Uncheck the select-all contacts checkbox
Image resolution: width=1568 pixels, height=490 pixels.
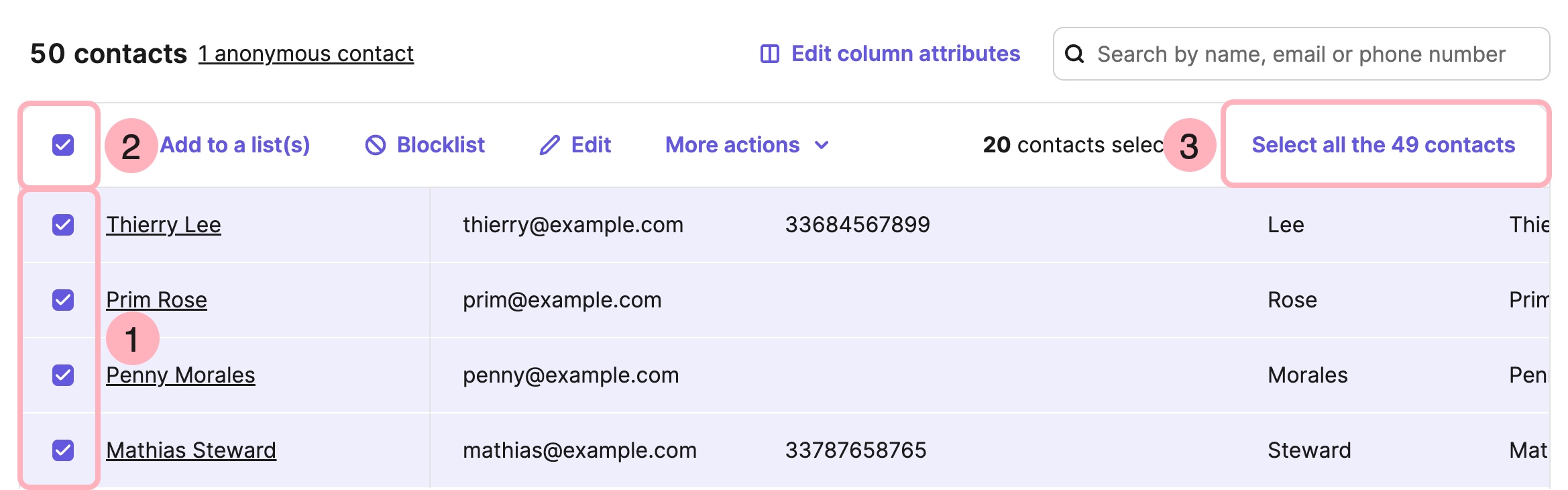[62, 144]
